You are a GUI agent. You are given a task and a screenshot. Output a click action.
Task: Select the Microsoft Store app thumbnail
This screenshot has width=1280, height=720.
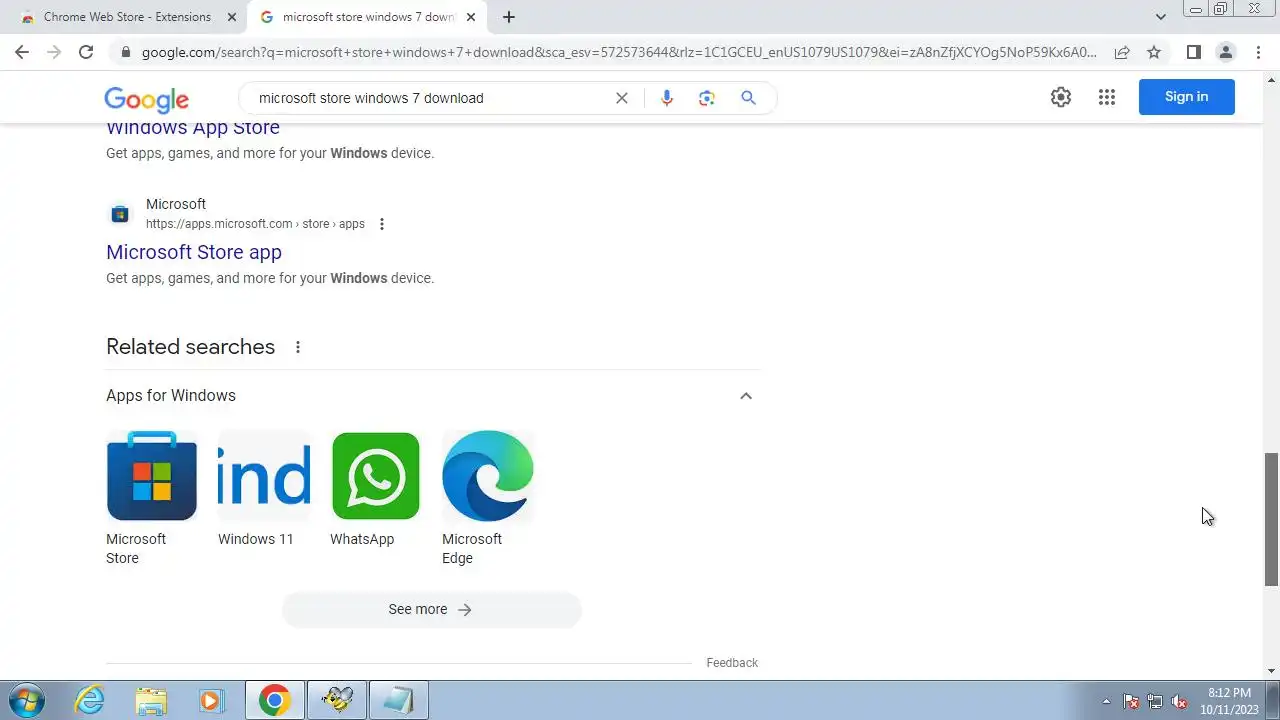(152, 477)
